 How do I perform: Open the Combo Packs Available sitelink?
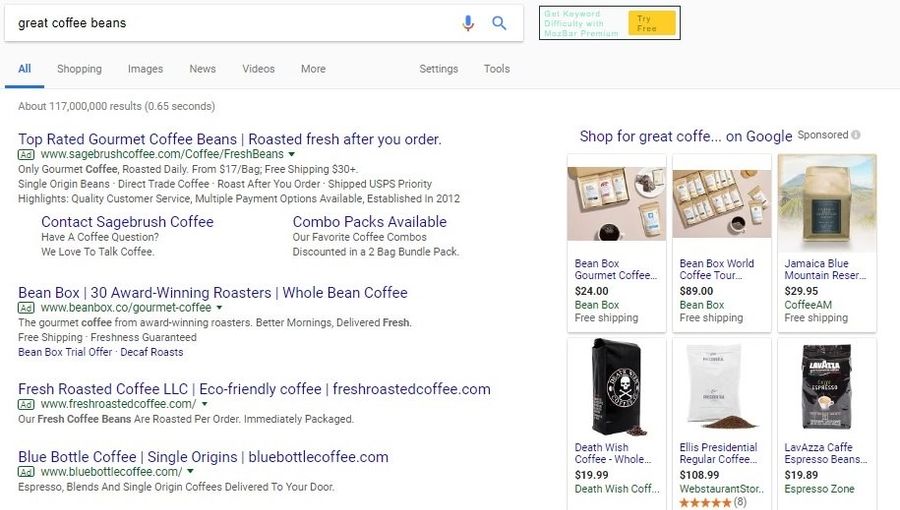point(370,222)
